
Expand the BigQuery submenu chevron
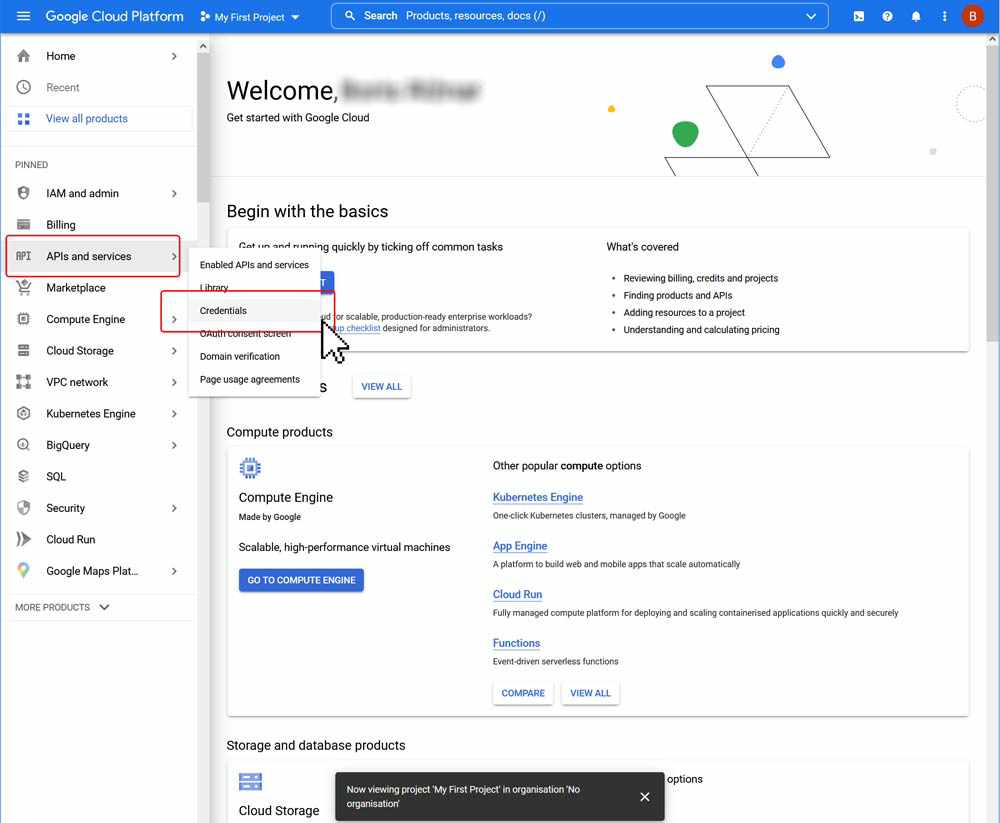coord(174,445)
